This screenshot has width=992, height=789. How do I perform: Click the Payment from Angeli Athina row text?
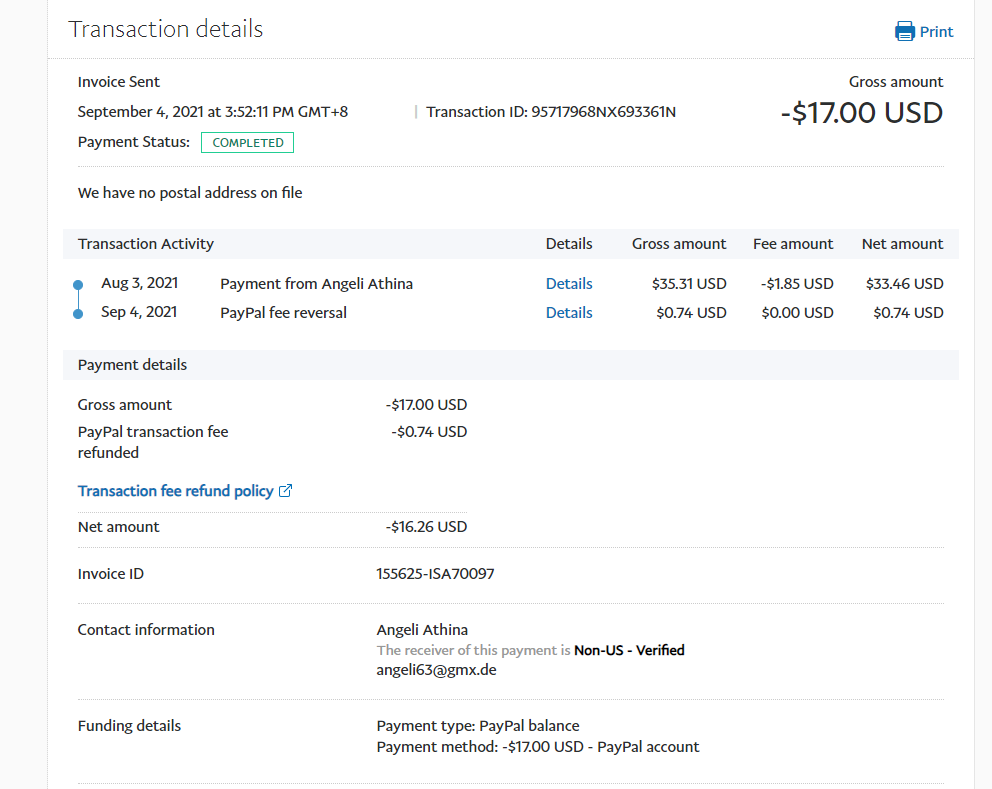coord(316,284)
